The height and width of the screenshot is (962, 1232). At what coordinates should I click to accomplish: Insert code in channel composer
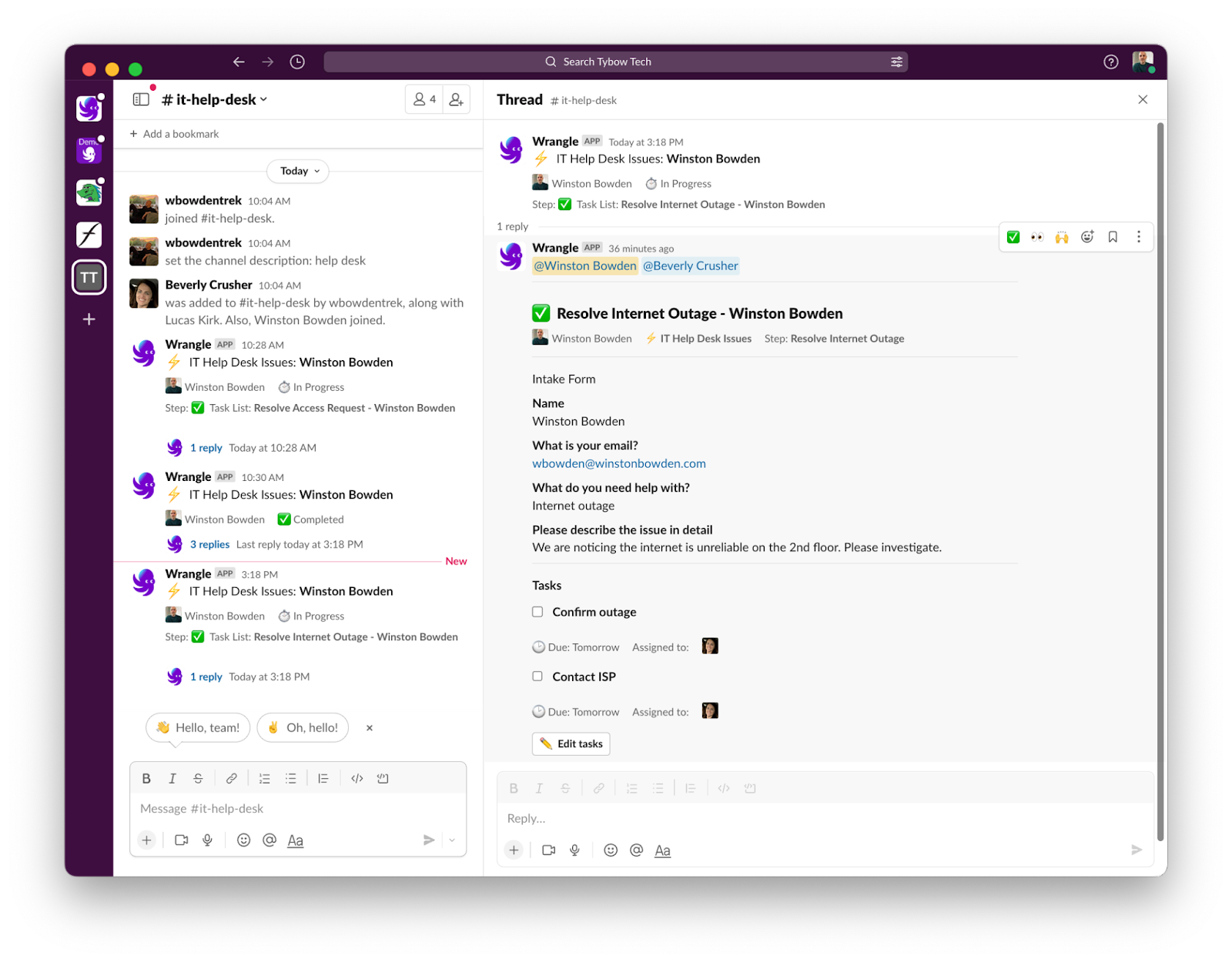point(357,779)
